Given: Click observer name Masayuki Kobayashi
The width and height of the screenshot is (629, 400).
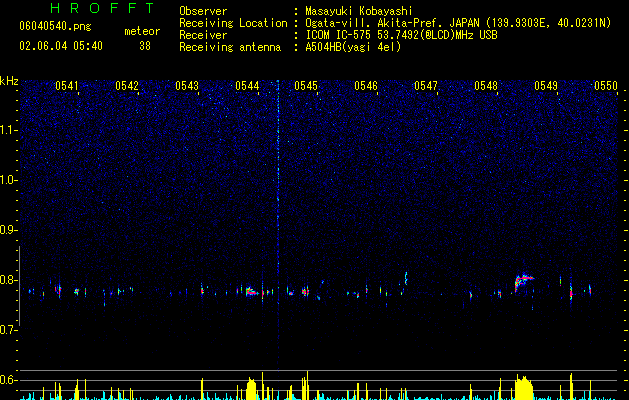Looking at the screenshot, I should (x=359, y=11).
